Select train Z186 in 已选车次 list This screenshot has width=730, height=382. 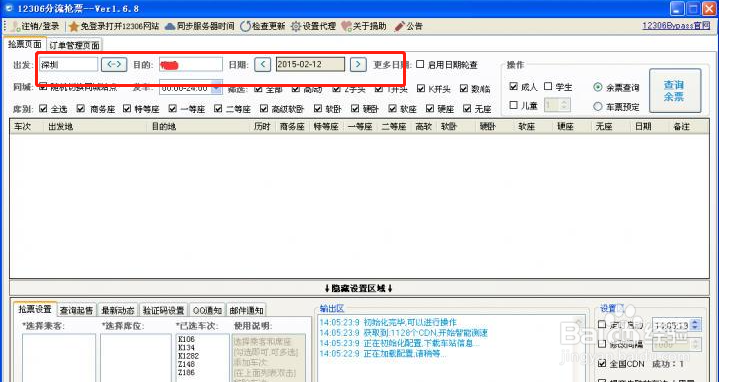pyautogui.click(x=186, y=373)
